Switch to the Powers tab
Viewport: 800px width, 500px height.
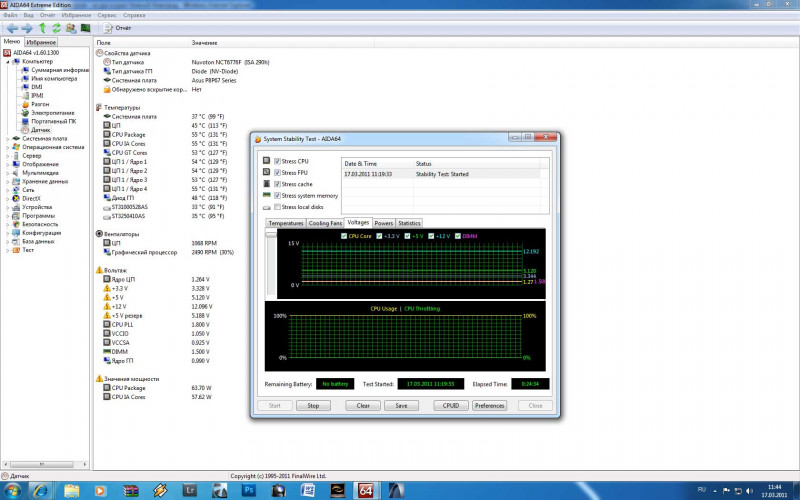click(384, 223)
